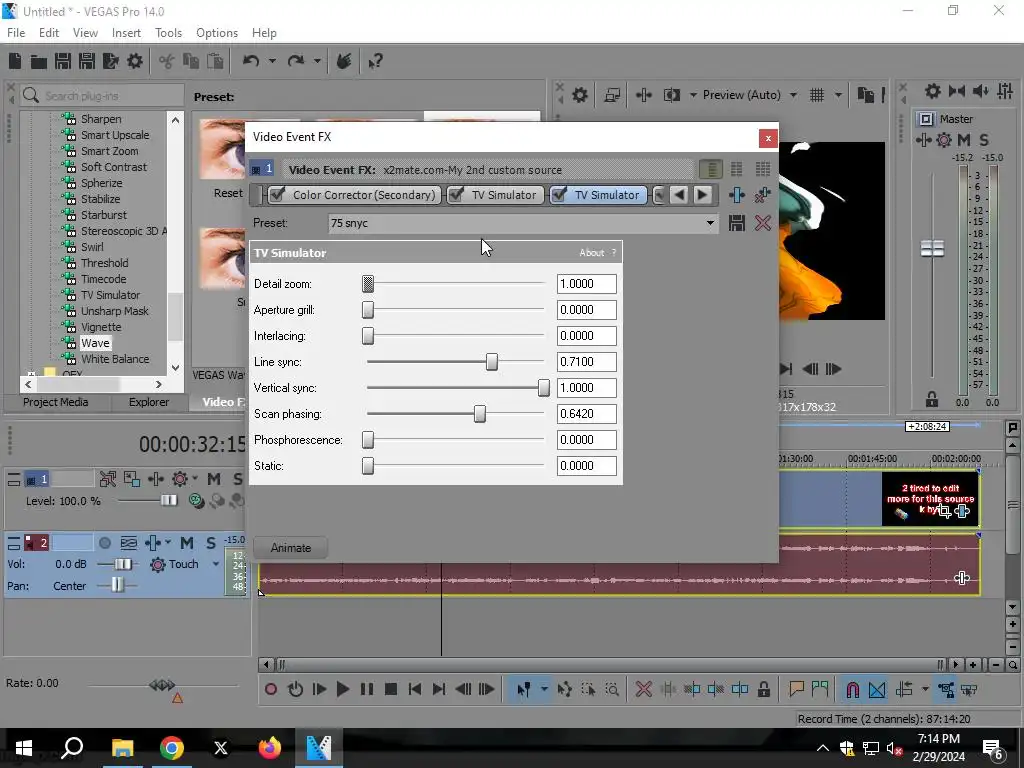Screen dimensions: 1024x768
Task: Expand the Undo history dropdown arrow
Action: pyautogui.click(x=272, y=61)
